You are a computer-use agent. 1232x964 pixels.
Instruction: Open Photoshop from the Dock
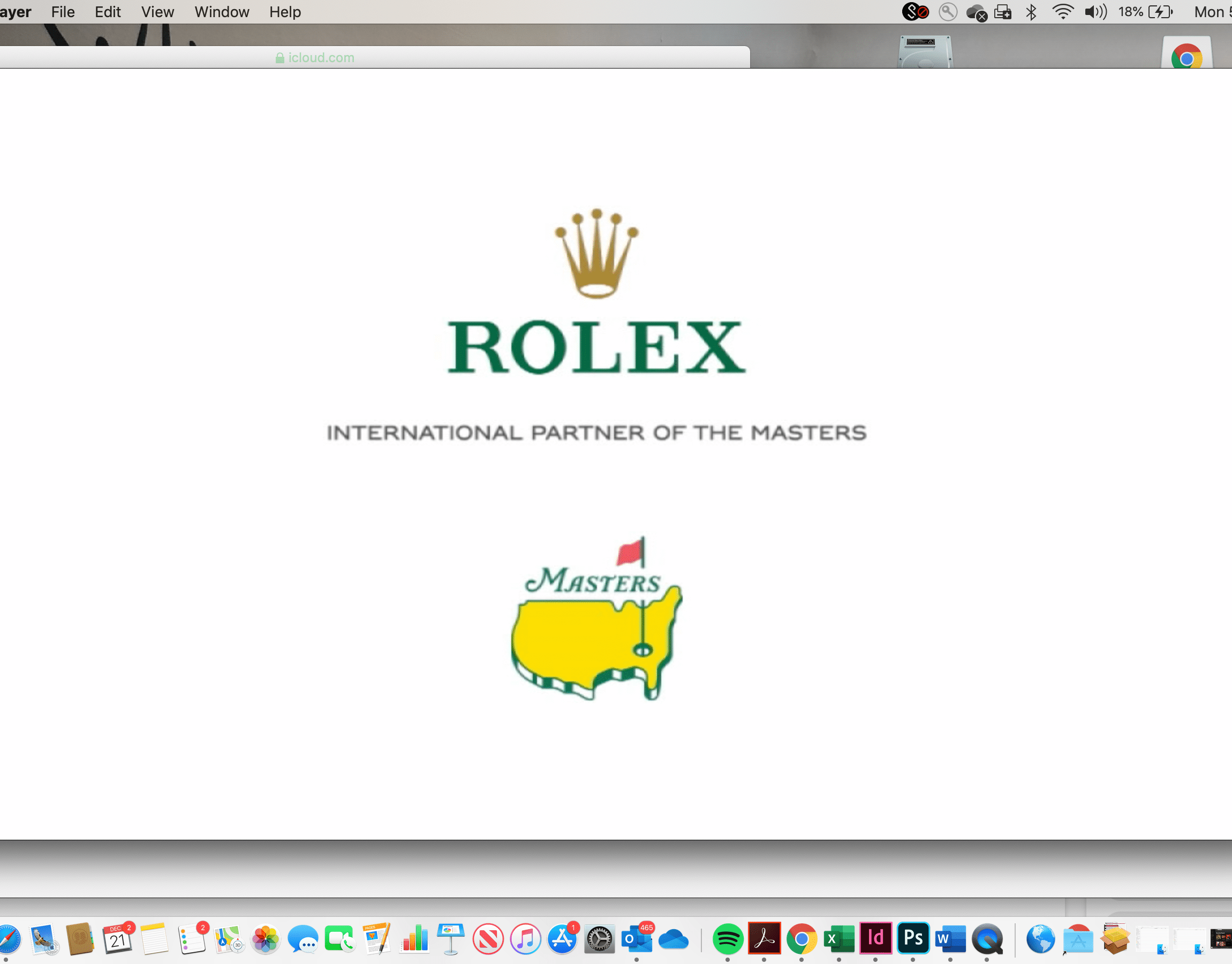(x=913, y=938)
